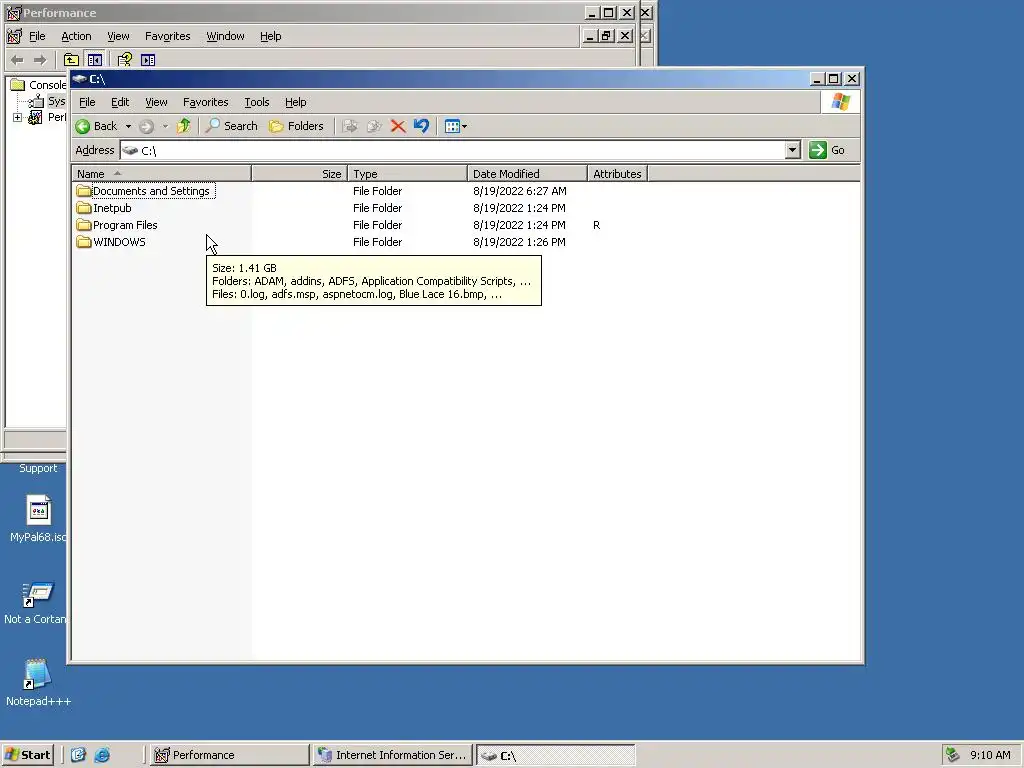Click the Show/Hide Action Pane icon in Performance toolbar
The image size is (1024, 768).
(148, 60)
